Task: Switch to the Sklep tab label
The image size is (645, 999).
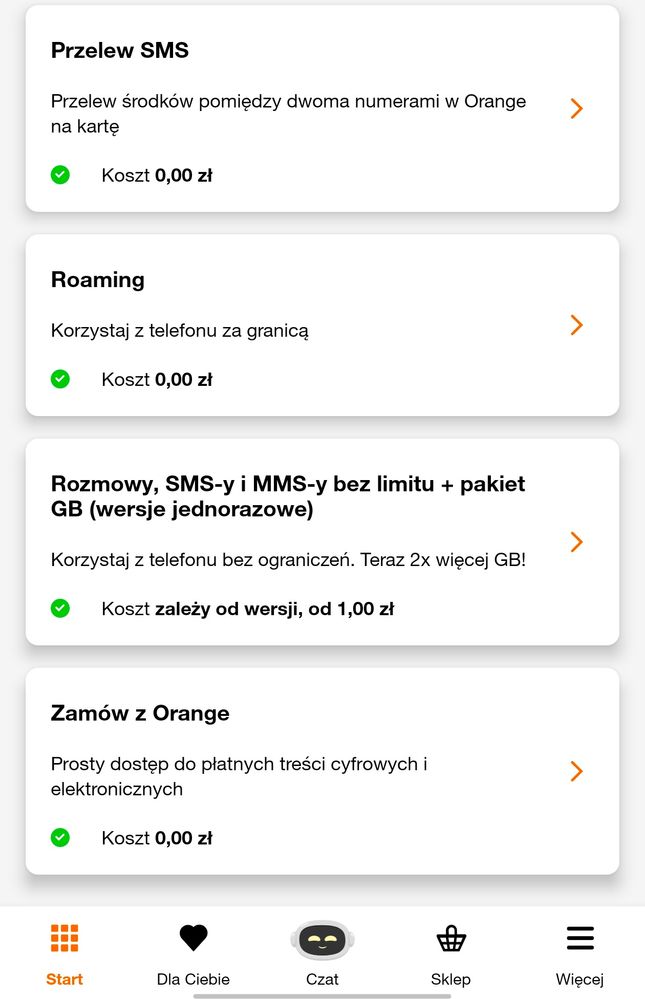Action: point(451,979)
